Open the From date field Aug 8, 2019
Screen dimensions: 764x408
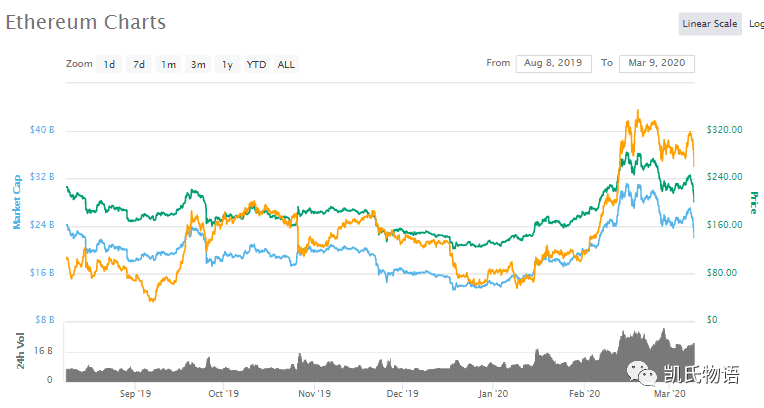(x=554, y=63)
